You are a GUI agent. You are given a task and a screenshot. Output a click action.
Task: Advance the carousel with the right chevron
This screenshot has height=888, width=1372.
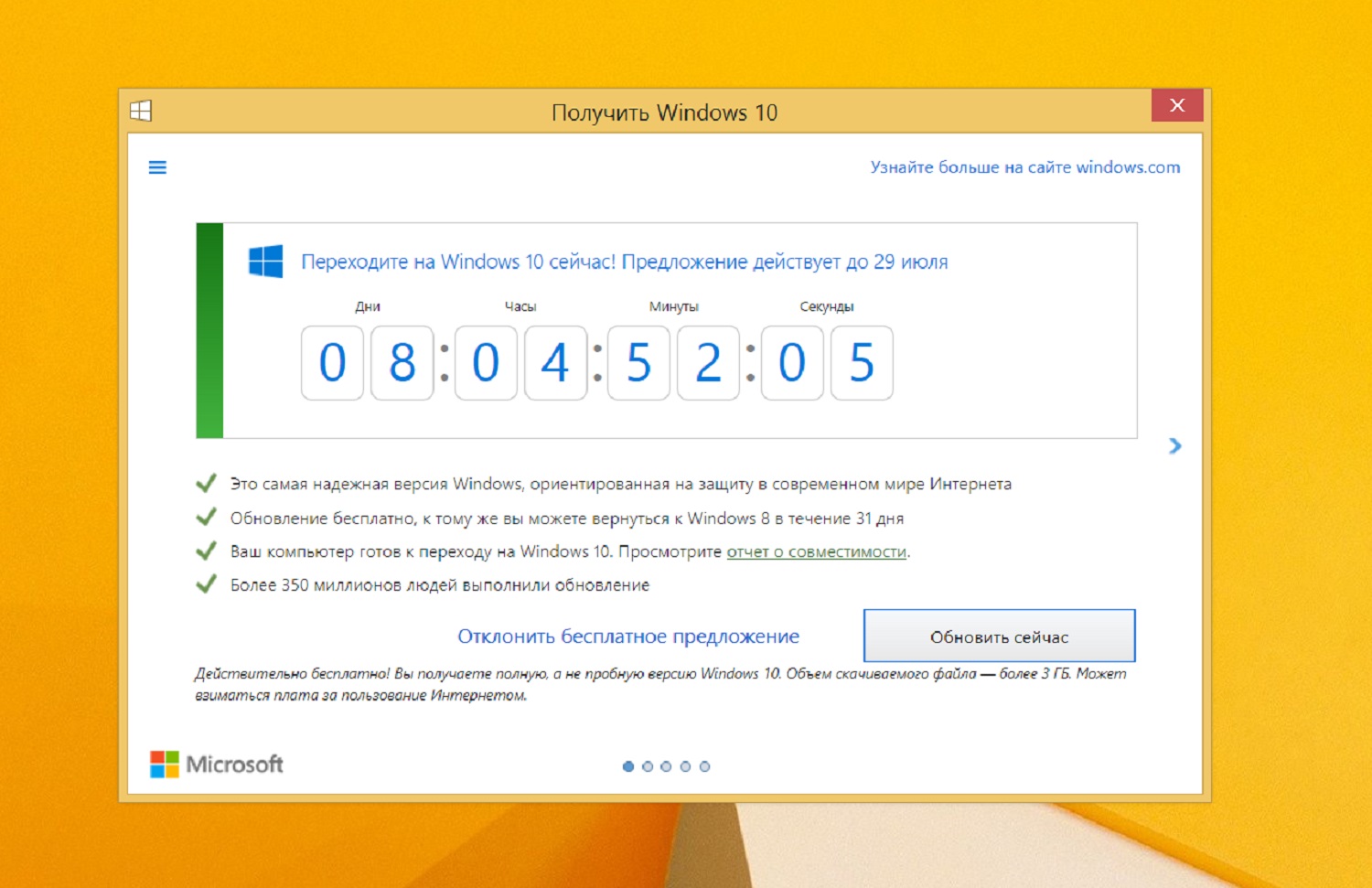[1175, 447]
